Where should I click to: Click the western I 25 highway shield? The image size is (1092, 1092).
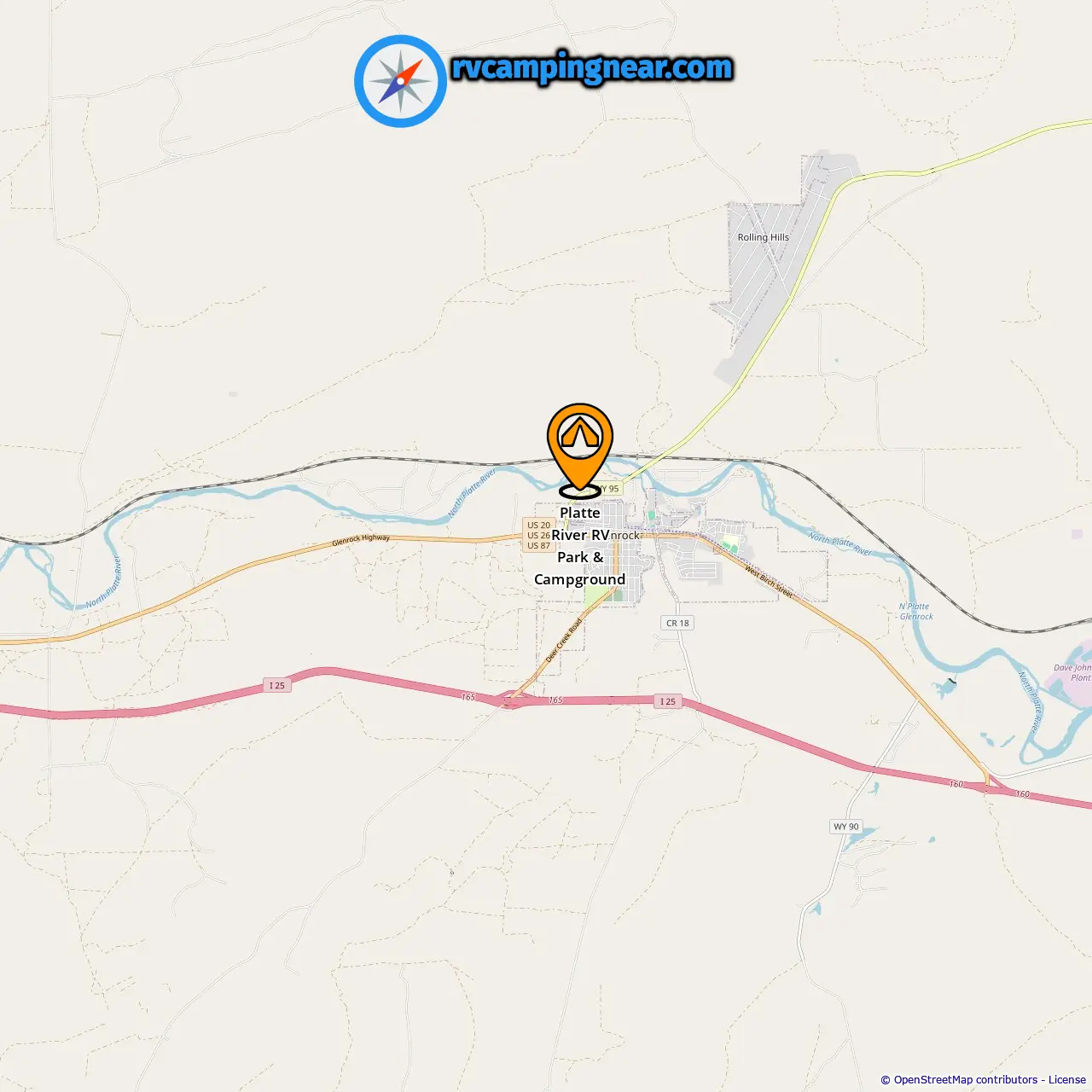point(277,685)
